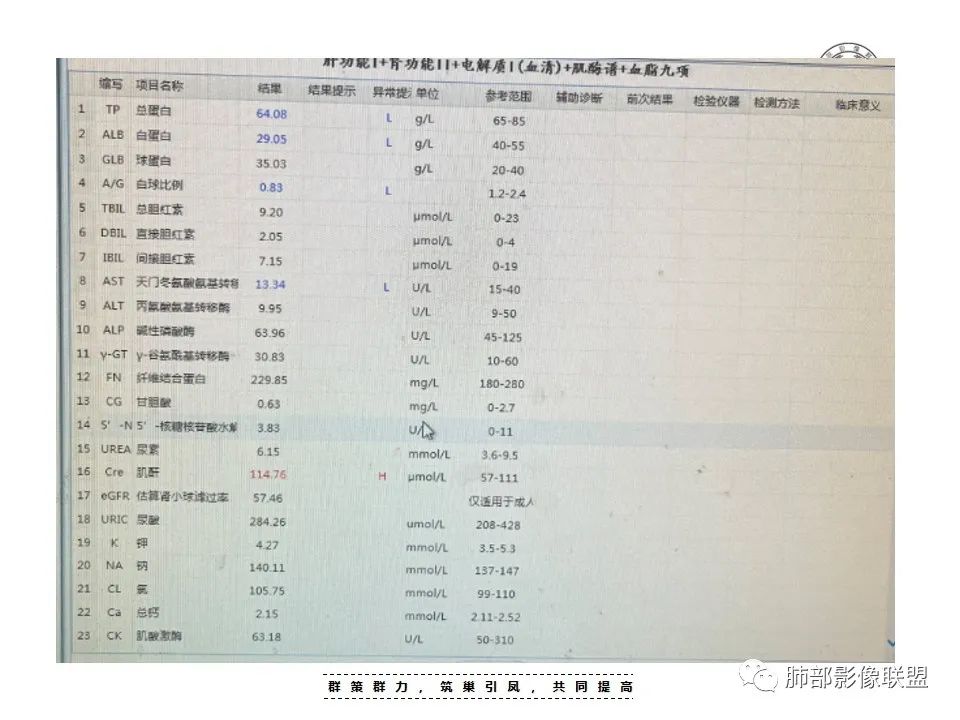The height and width of the screenshot is (720, 960).
Task: Click eGFR result value 57.46
Action: click(x=268, y=498)
